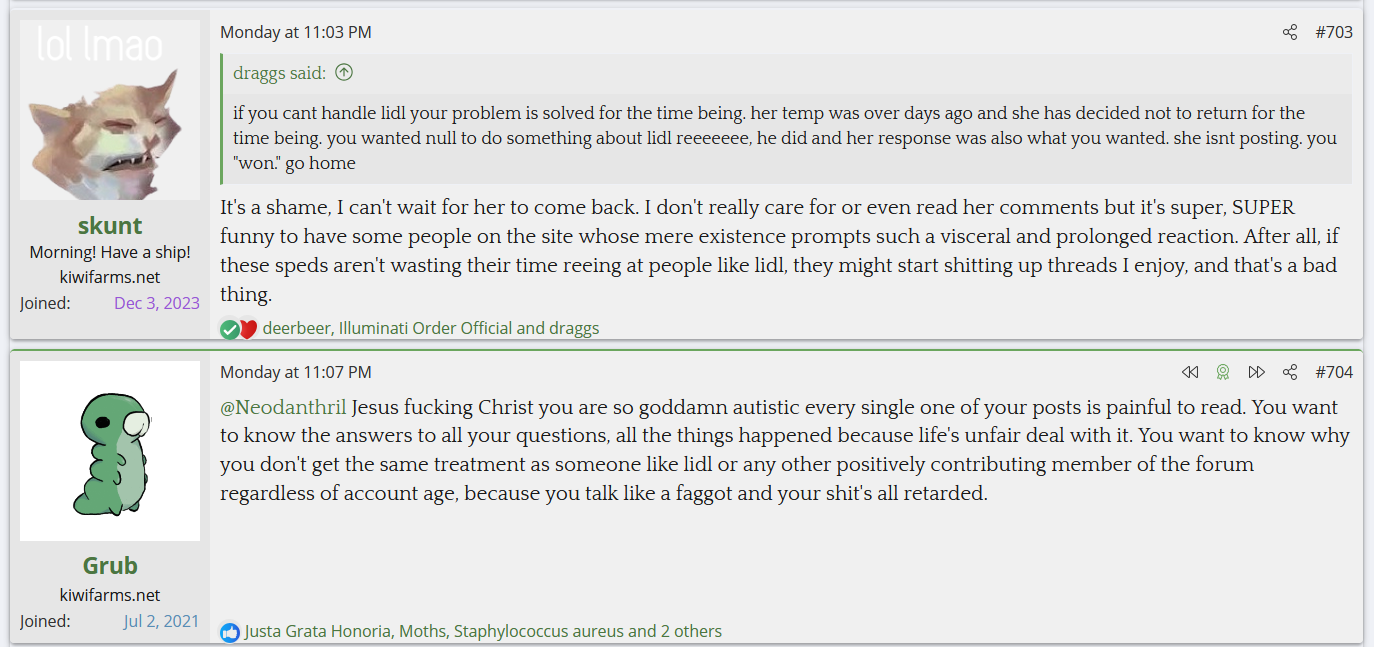View reactions from Justa Grata Honoria and others

click(x=482, y=631)
